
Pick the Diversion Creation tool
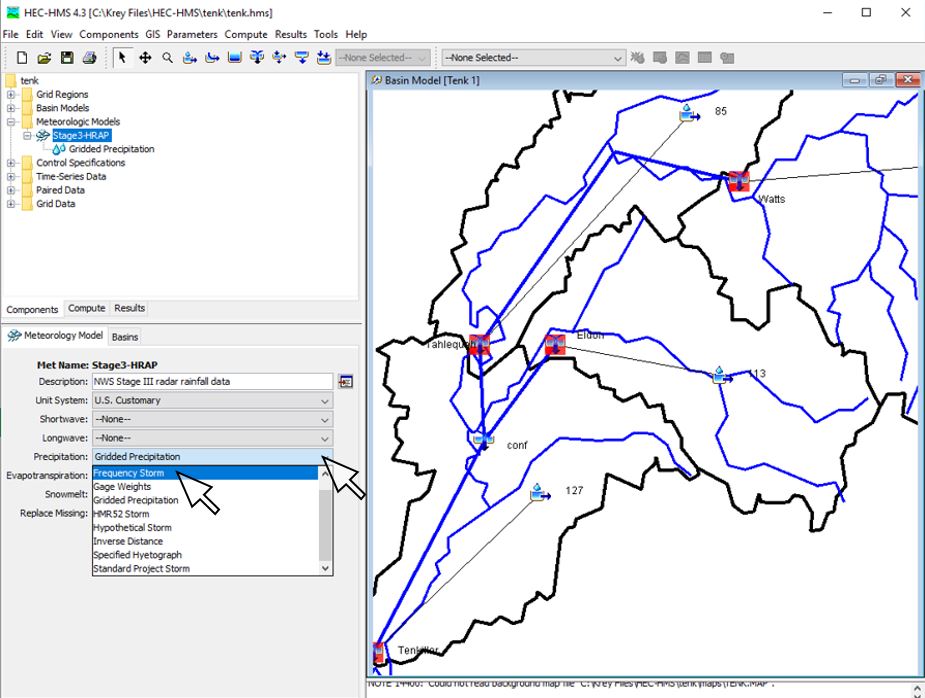[x=279, y=58]
